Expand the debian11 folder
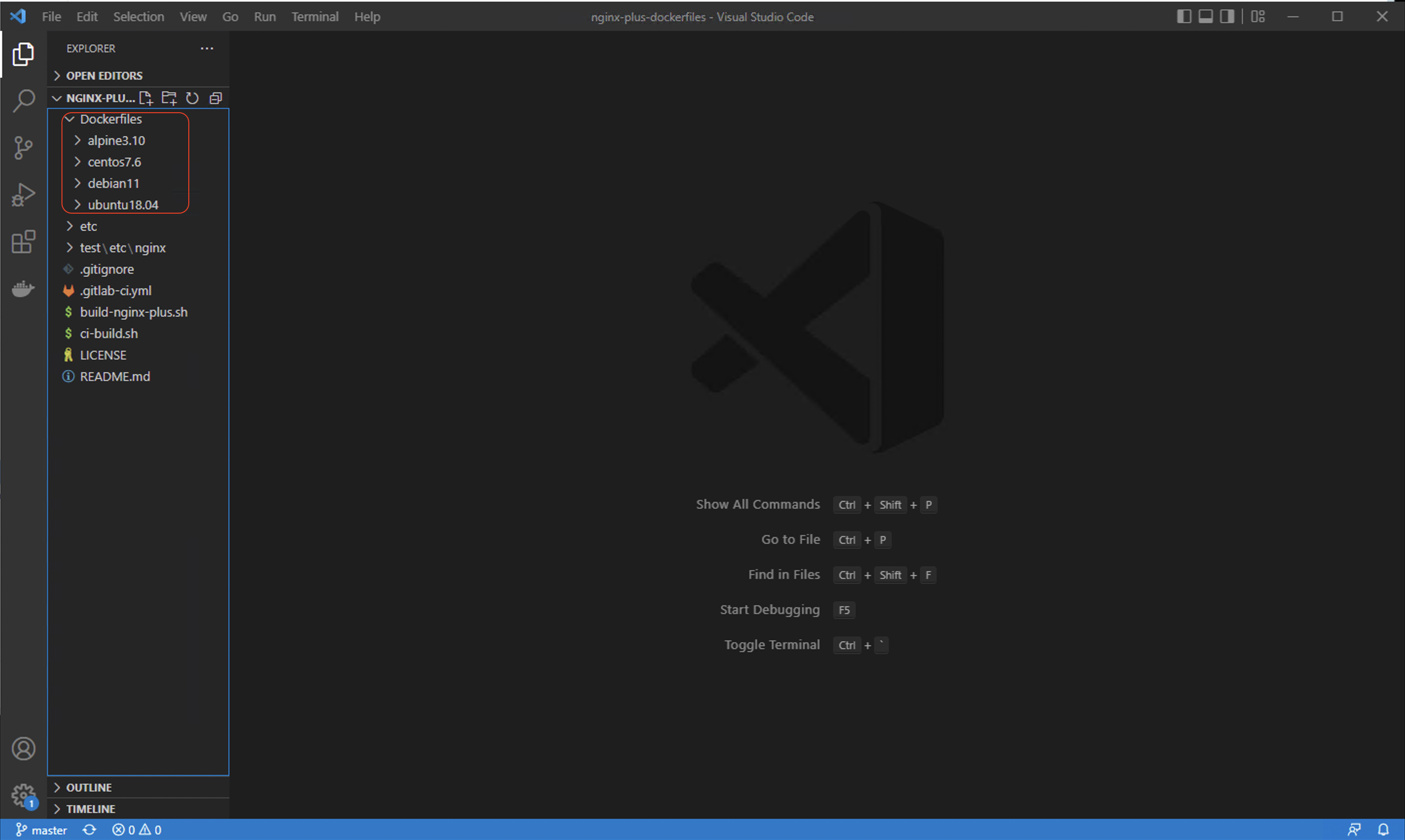Viewport: 1405px width, 840px height. 138,184
